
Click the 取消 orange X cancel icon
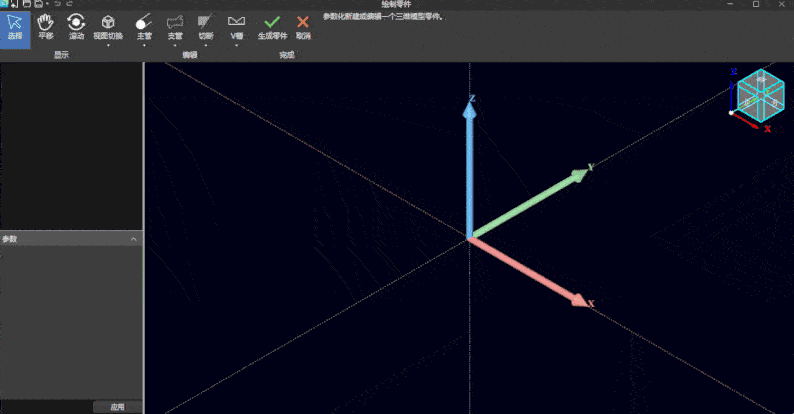tap(303, 22)
